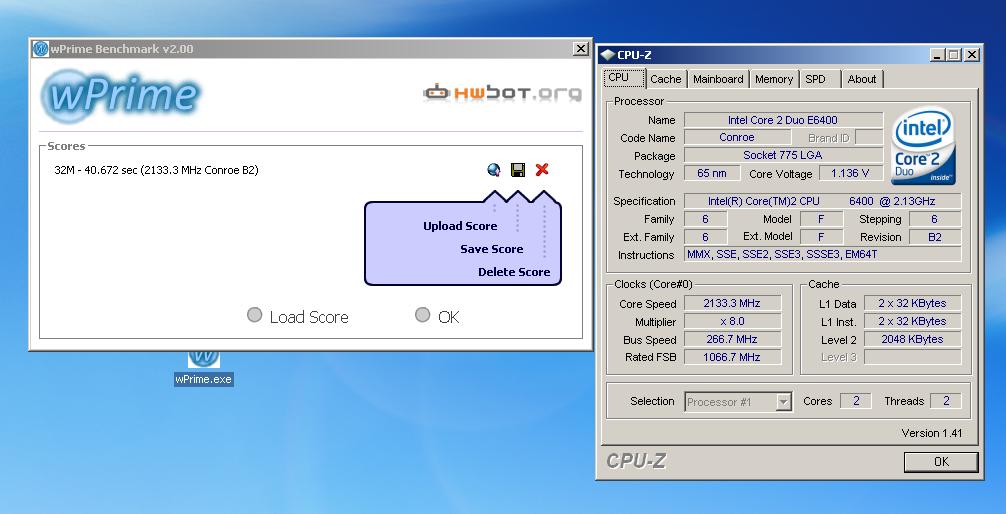1006x514 pixels.
Task: Click Delete Score in the tooltip
Action: pyautogui.click(x=514, y=272)
